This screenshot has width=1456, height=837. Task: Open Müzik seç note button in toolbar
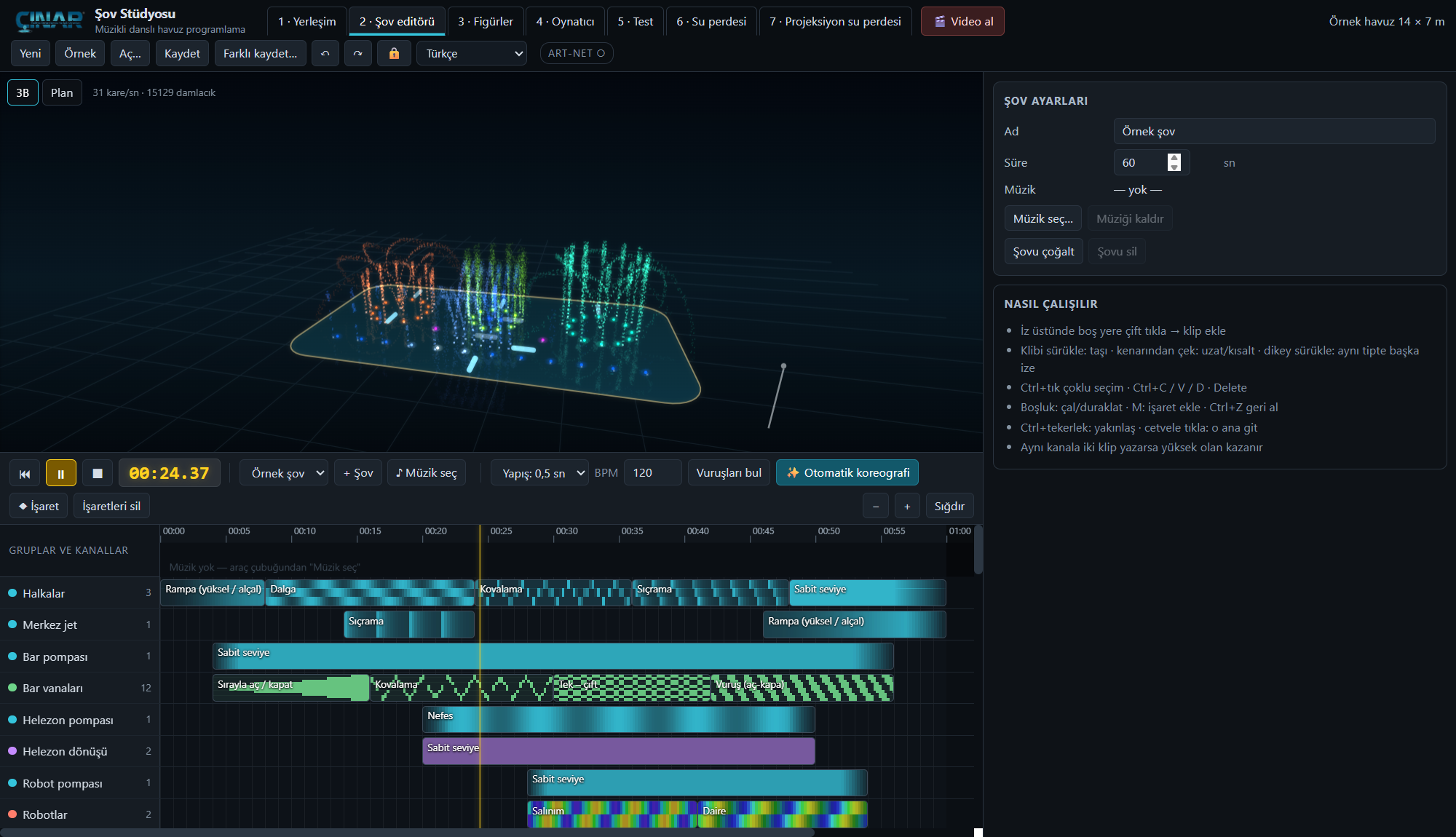click(x=427, y=472)
